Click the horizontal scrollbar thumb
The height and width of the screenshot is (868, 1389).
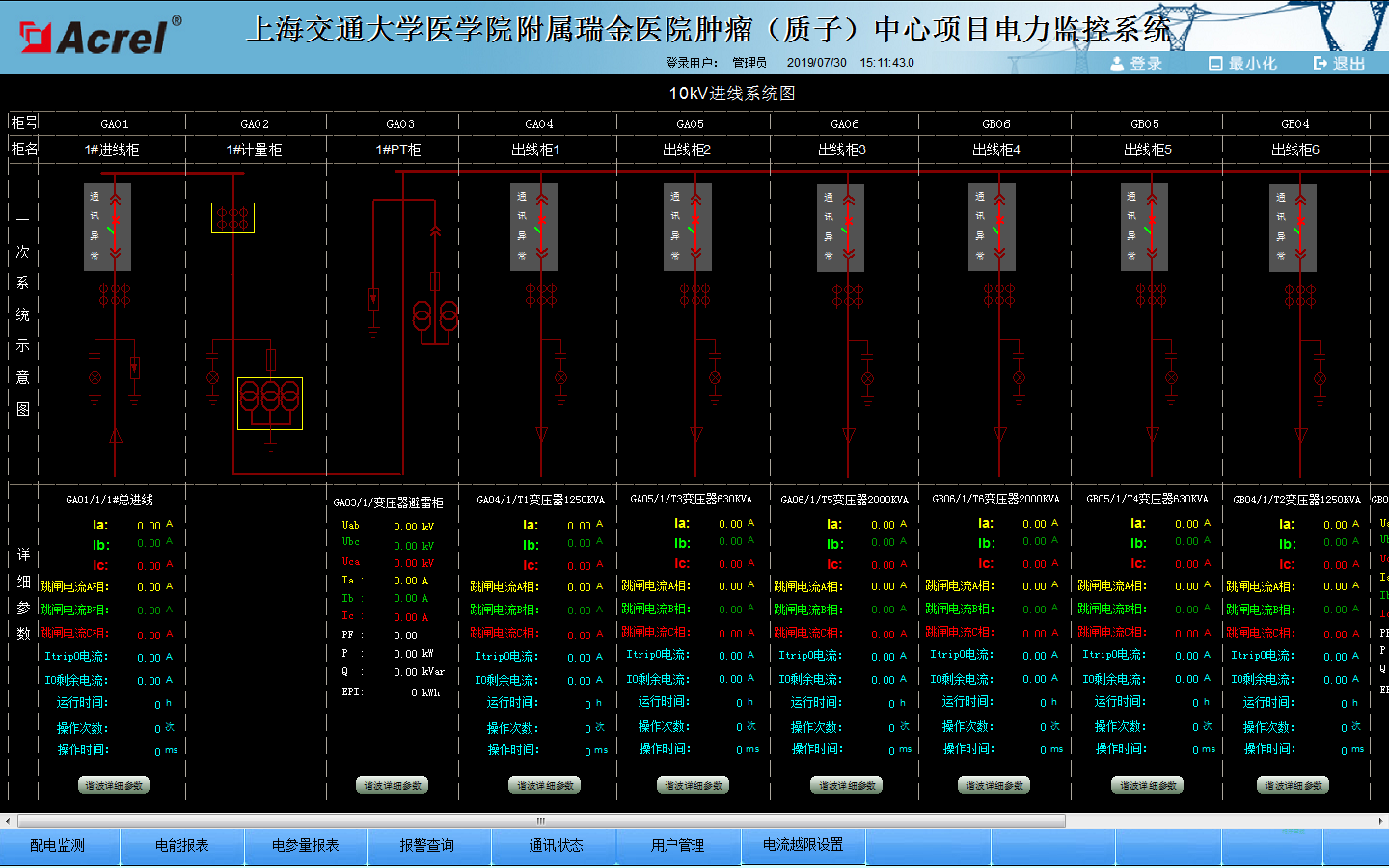coord(540,822)
